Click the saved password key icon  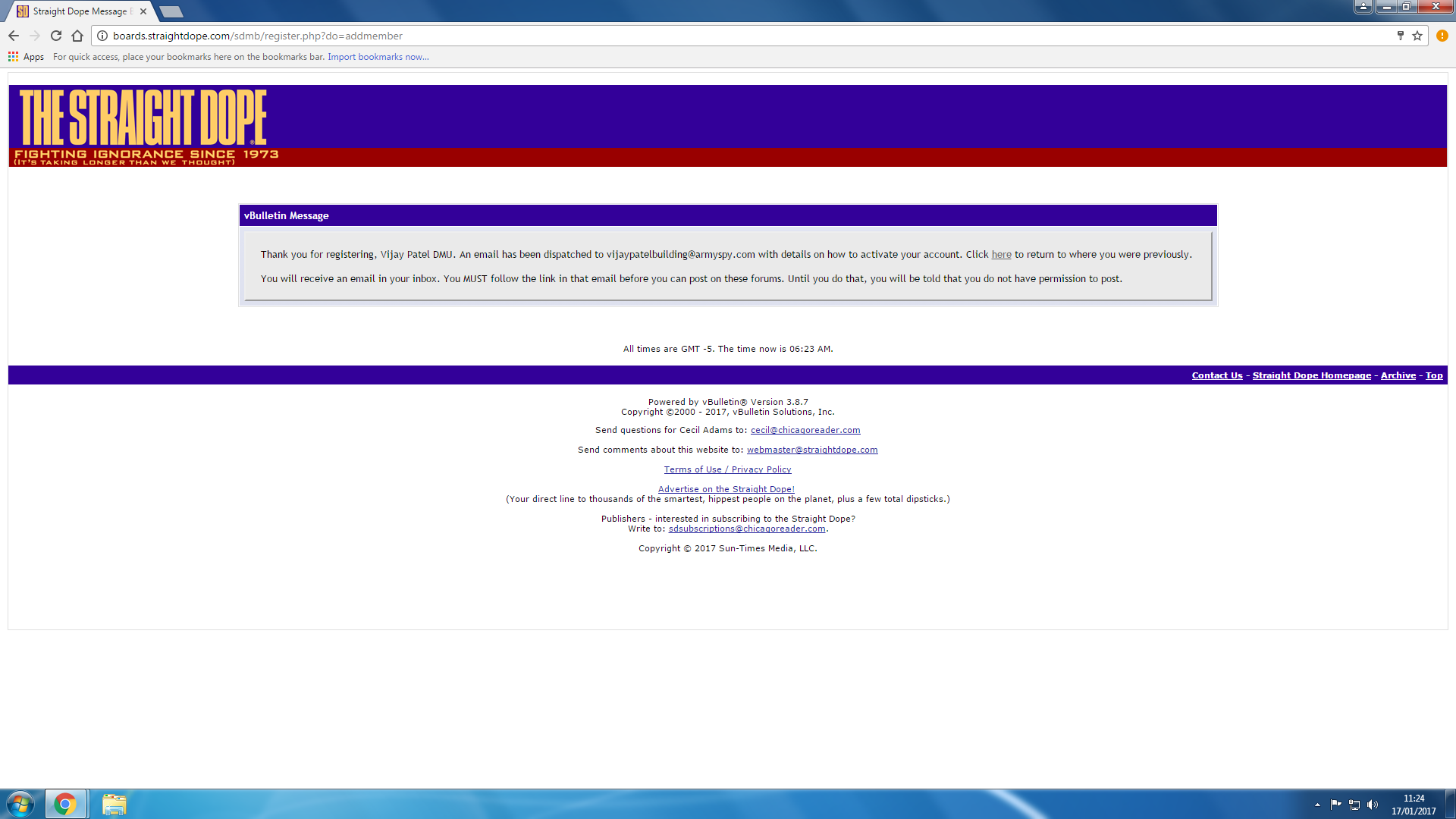[1400, 36]
